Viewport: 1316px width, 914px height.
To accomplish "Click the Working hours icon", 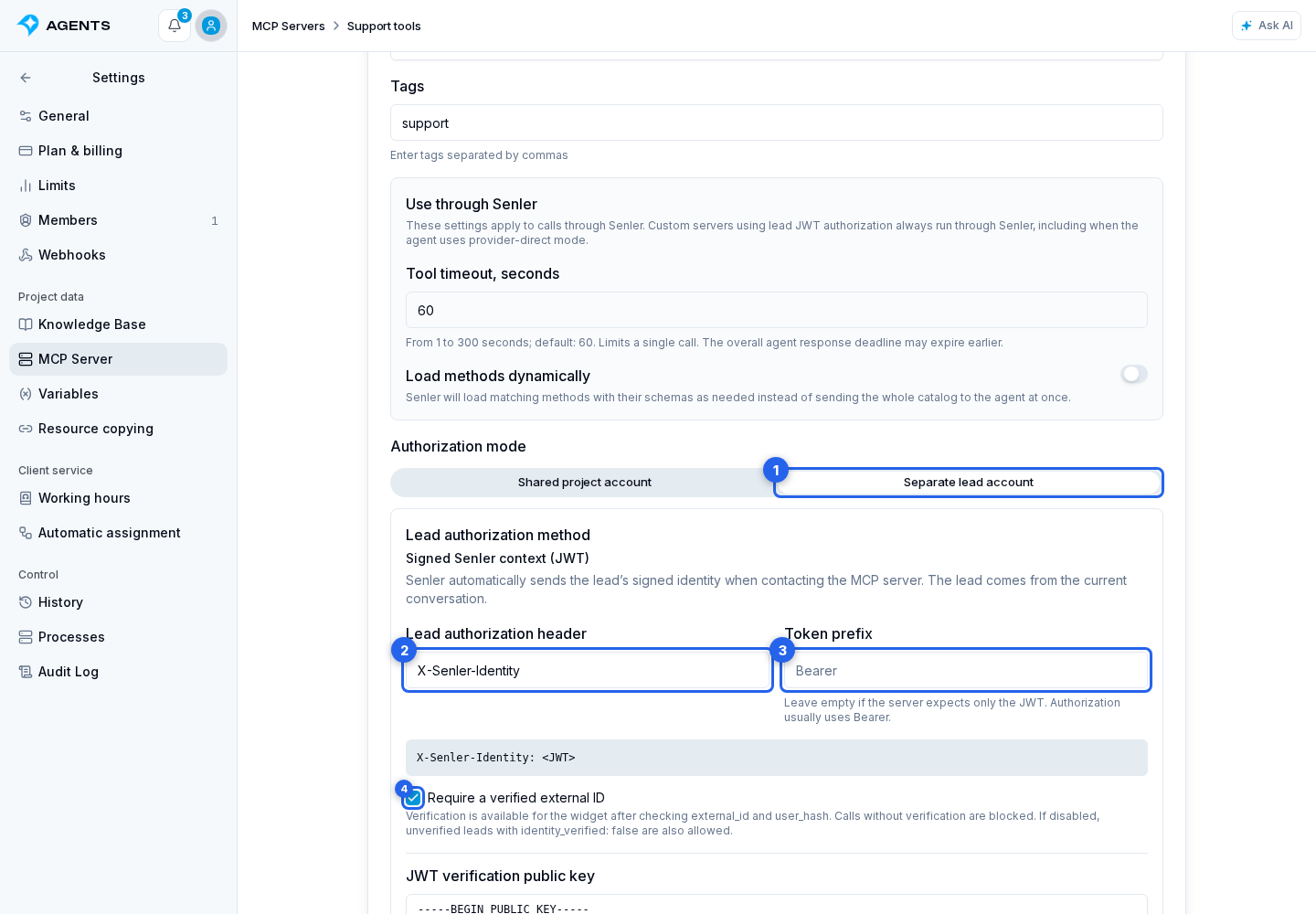I will coord(26,498).
